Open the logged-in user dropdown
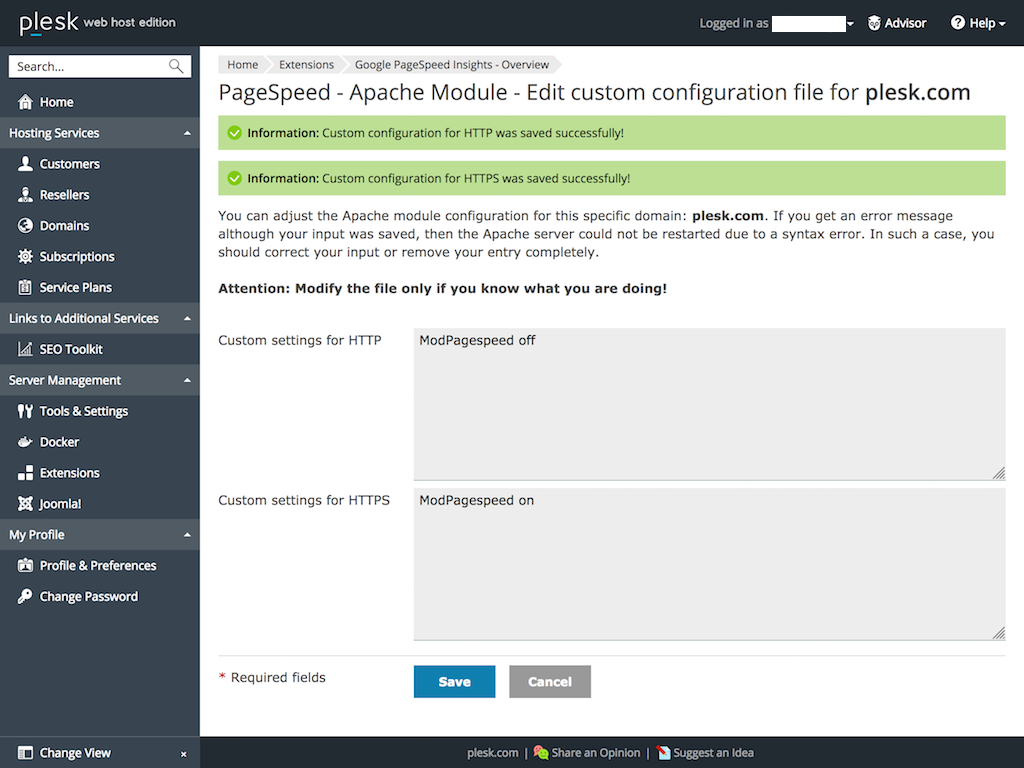The height and width of the screenshot is (768, 1024). 850,24
